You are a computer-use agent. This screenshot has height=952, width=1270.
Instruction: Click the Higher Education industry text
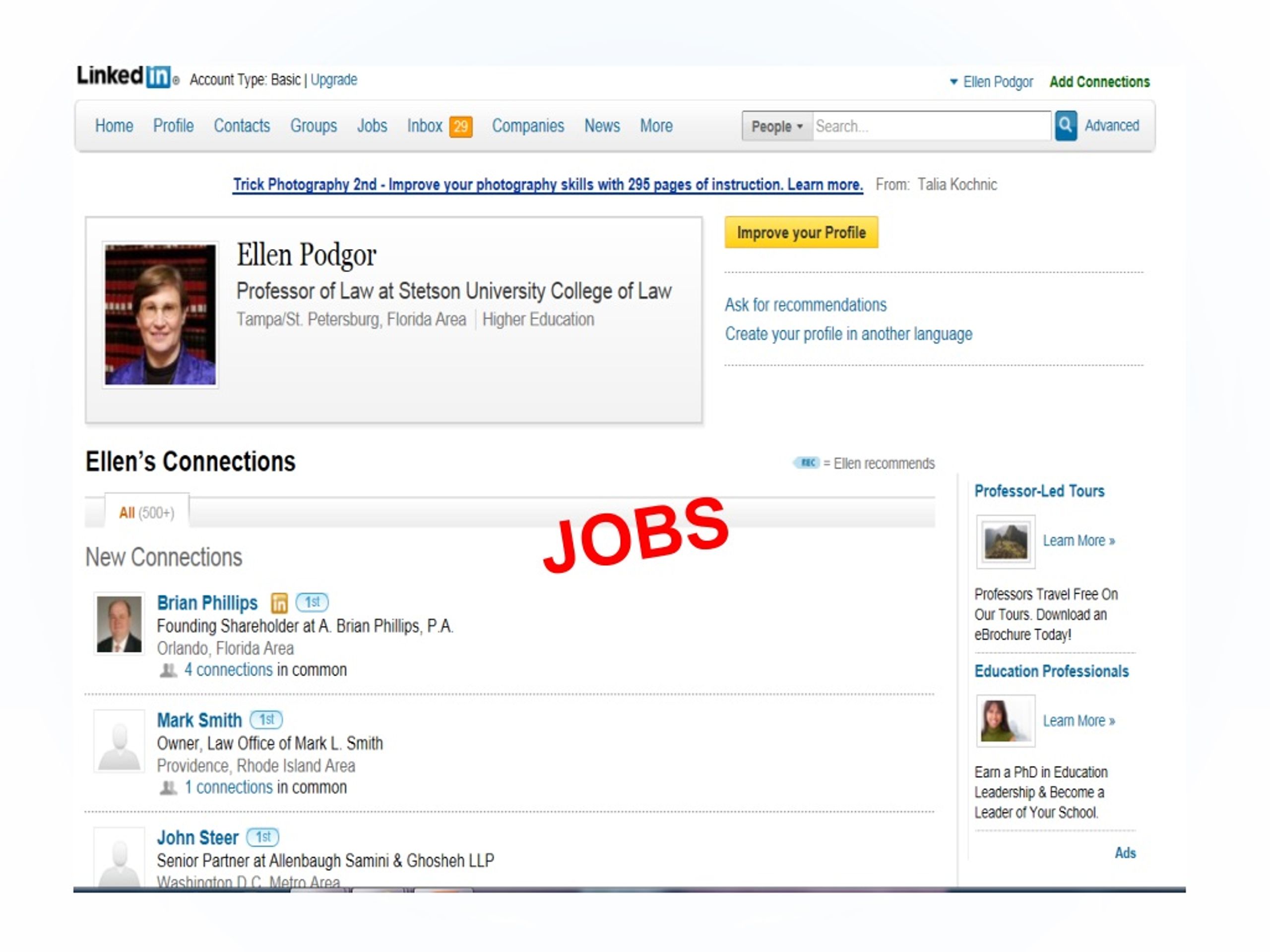point(538,319)
